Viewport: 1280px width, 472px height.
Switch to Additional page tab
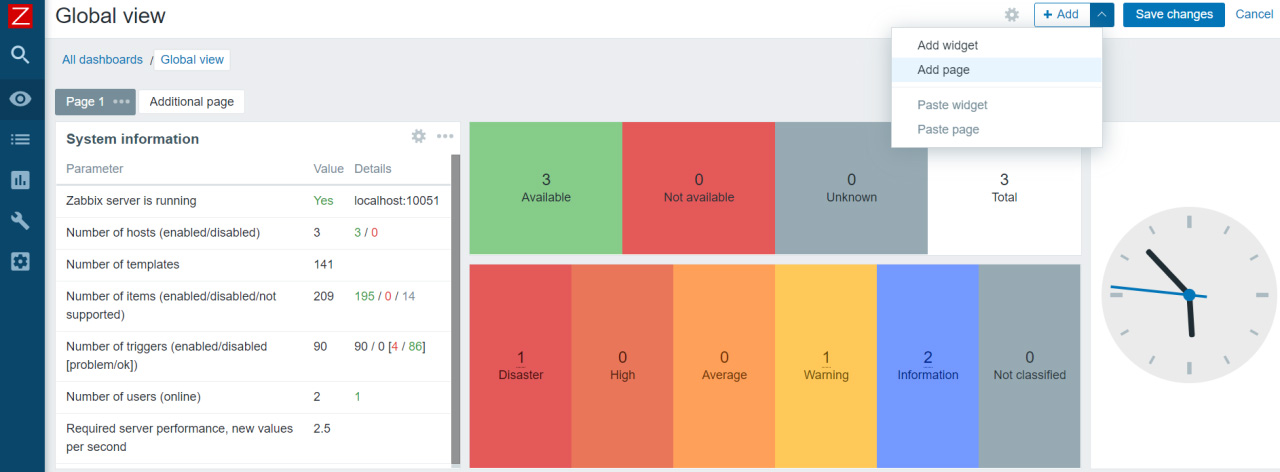coord(192,102)
